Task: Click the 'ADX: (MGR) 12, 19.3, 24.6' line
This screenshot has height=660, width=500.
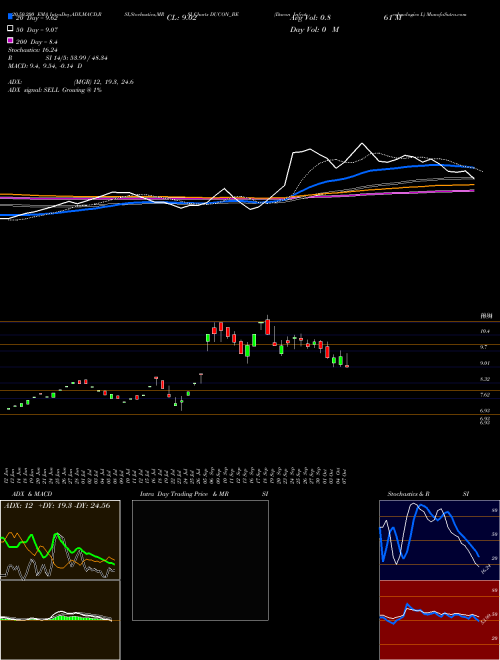Action: click(x=71, y=82)
